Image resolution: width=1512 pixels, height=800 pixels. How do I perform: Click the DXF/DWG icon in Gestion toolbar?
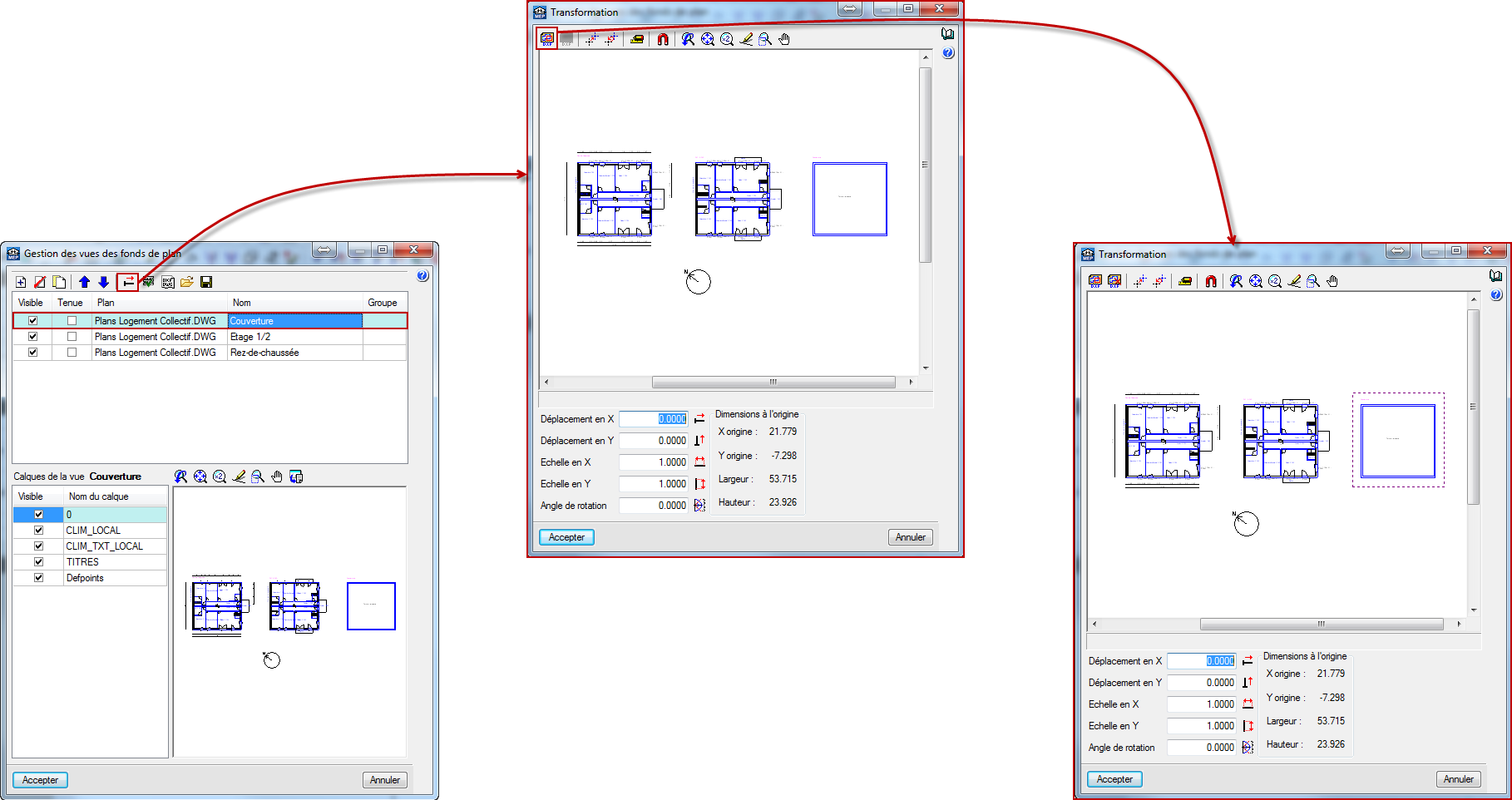pyautogui.click(x=168, y=282)
